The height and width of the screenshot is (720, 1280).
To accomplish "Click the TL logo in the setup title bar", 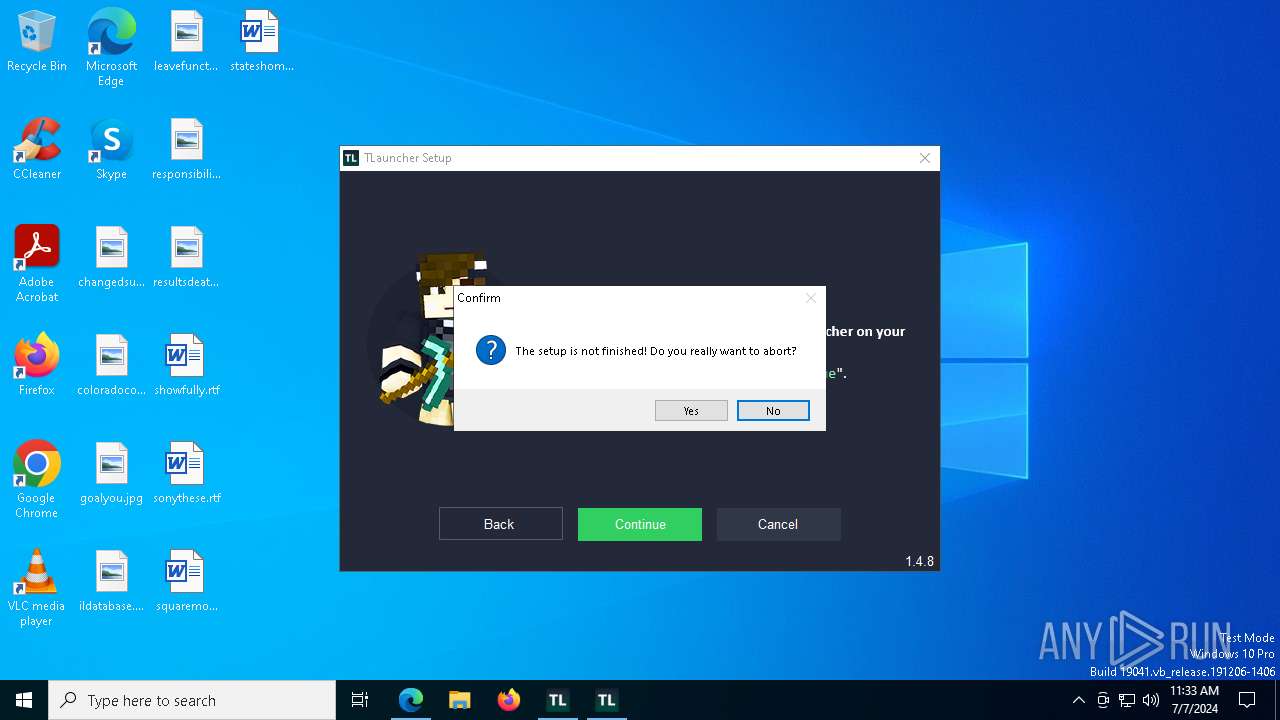I will coord(351,158).
